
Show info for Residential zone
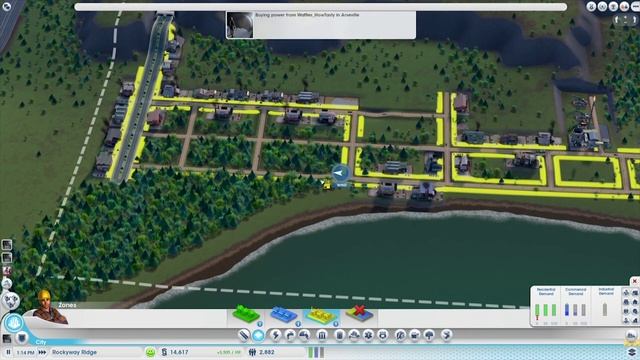(260, 324)
